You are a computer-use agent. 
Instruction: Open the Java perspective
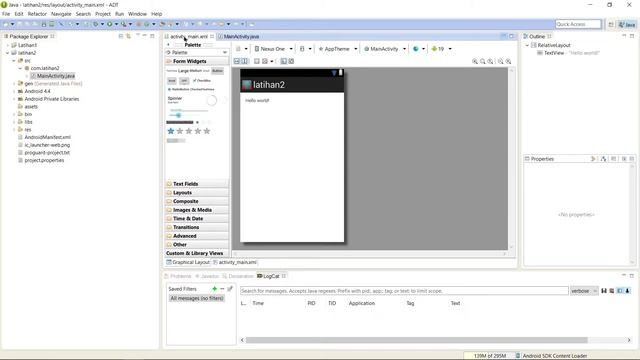point(627,24)
